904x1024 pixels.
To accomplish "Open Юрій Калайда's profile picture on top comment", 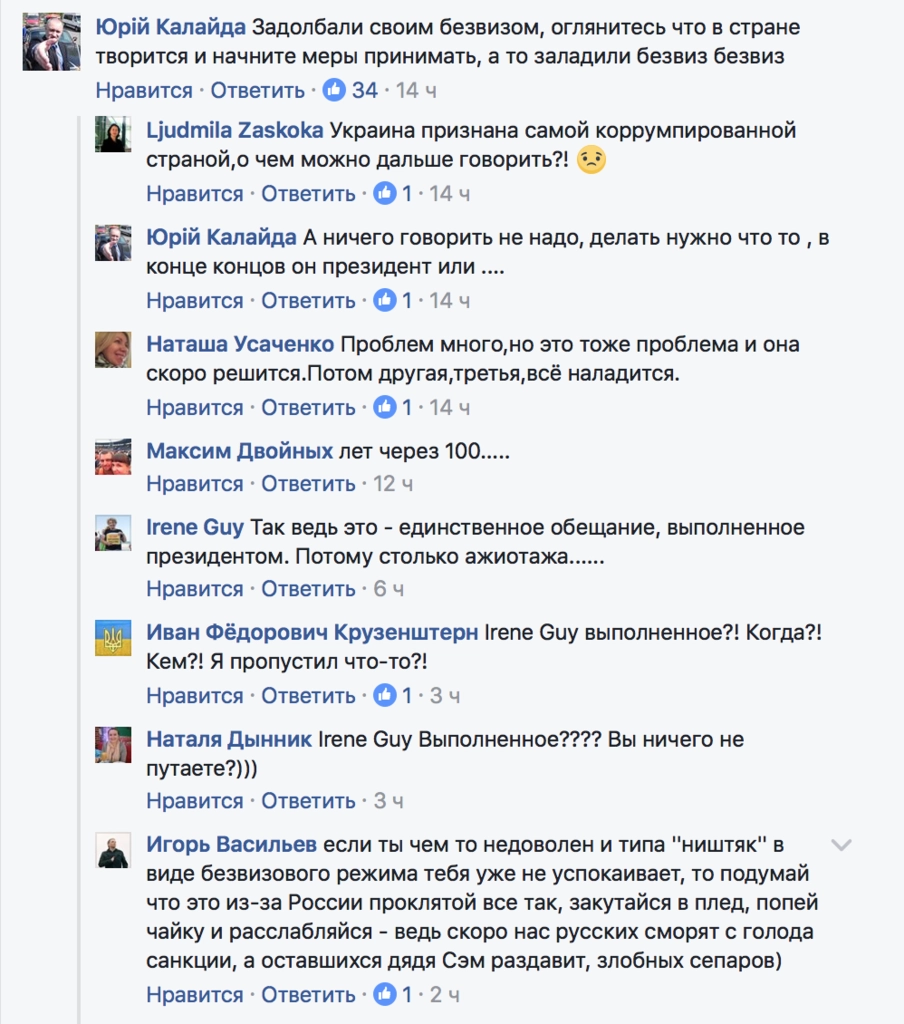I will pyautogui.click(x=51, y=43).
